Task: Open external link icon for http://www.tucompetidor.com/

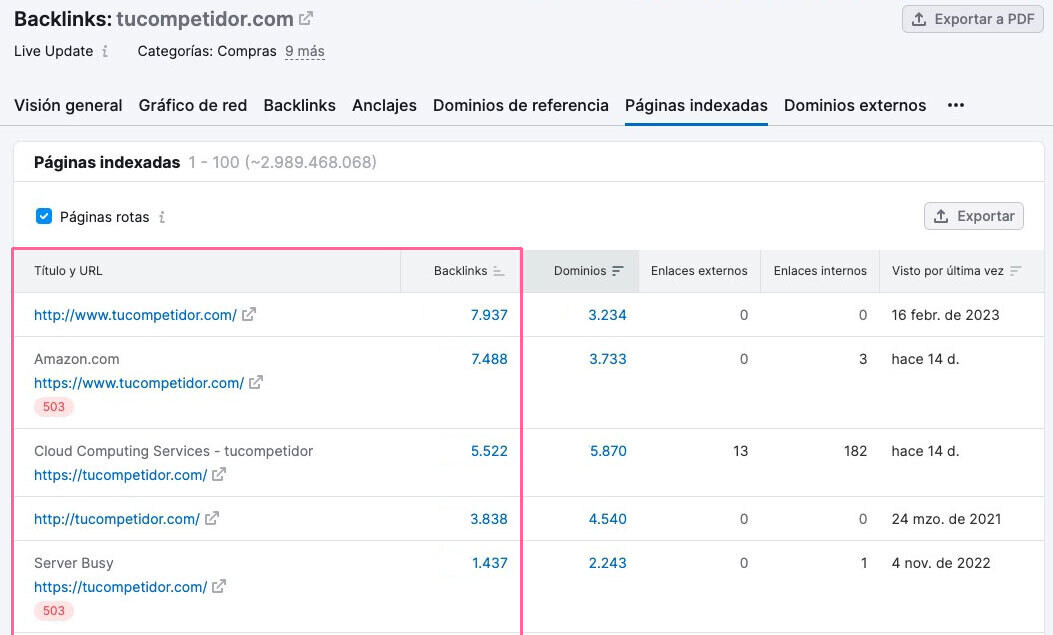Action: click(x=249, y=314)
